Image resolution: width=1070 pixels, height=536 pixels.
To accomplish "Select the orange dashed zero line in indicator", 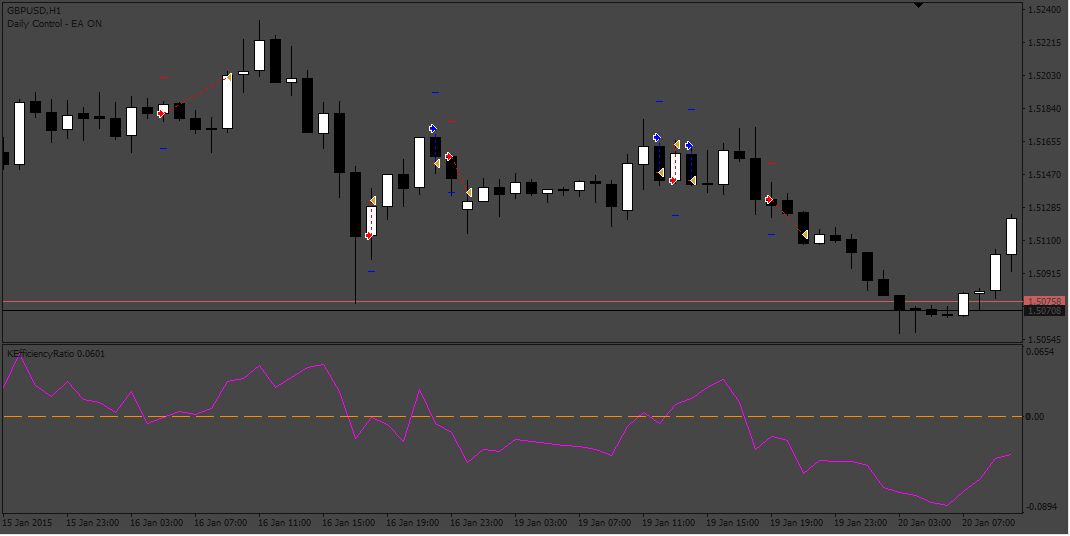I will coord(512,416).
